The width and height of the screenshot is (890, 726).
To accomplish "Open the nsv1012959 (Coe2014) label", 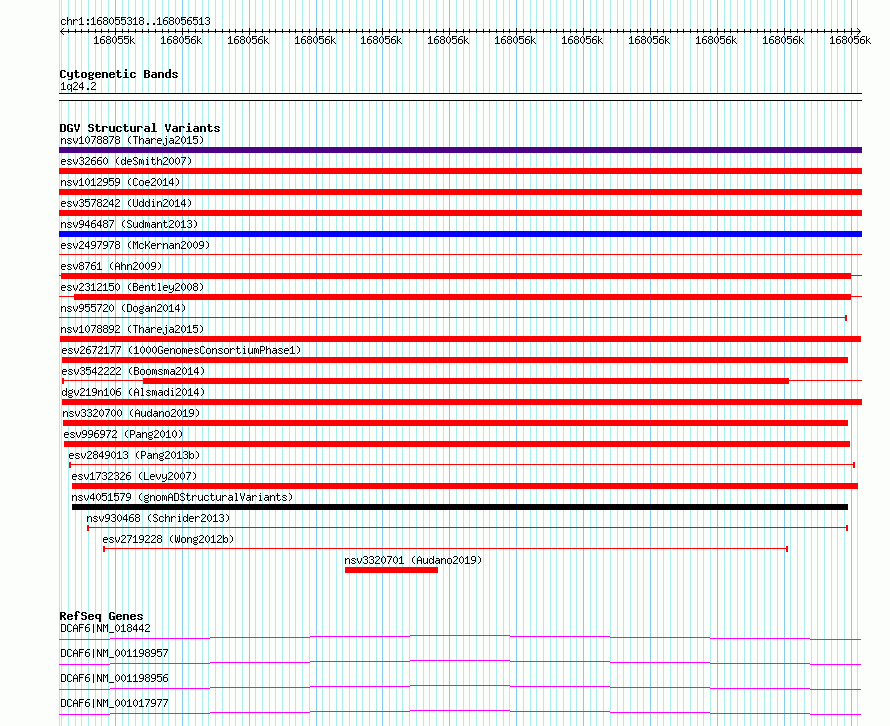I will coord(120,182).
